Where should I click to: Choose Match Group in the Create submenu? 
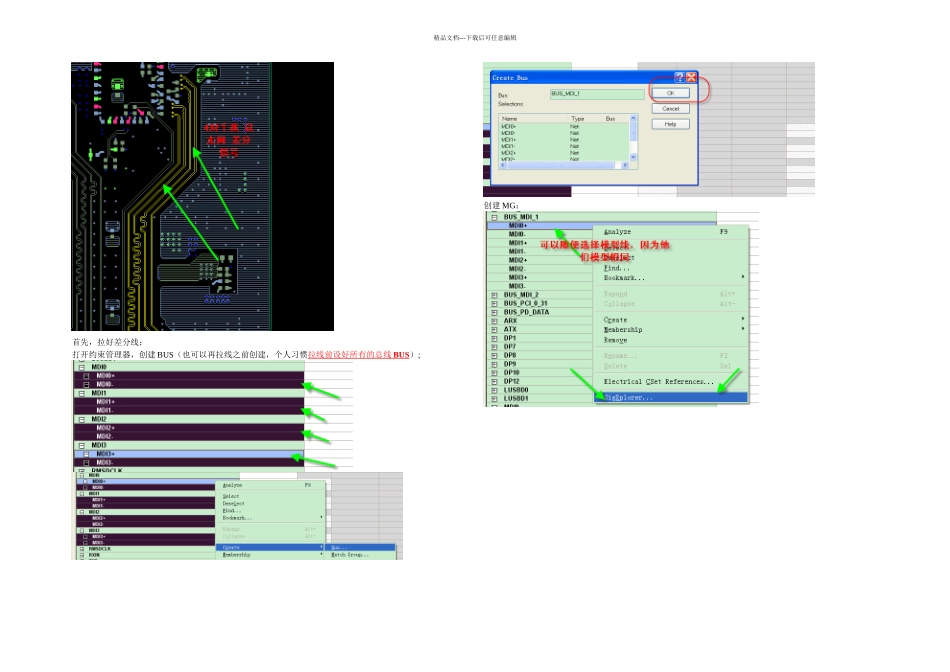(x=350, y=555)
